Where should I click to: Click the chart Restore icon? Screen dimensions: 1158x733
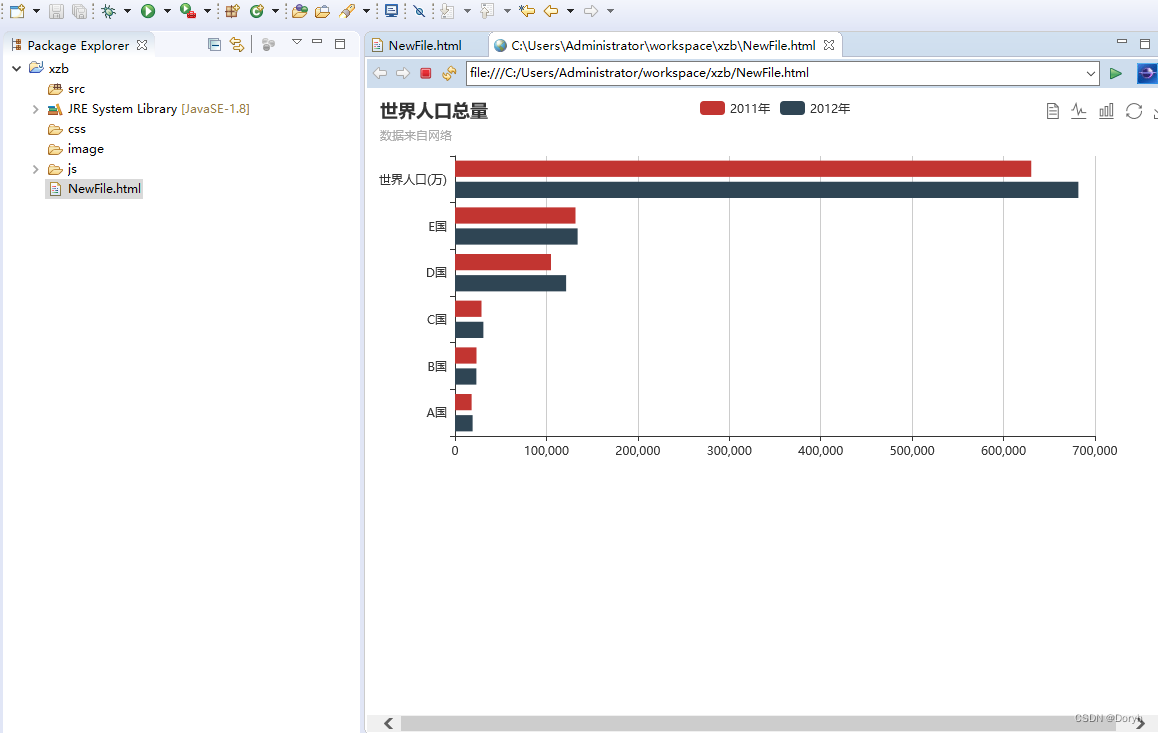(x=1134, y=111)
